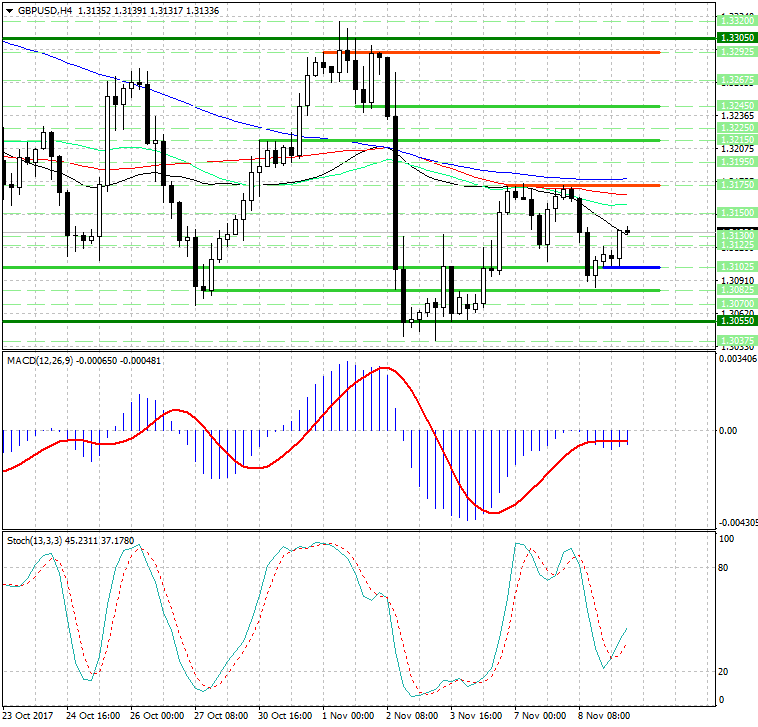Viewport: 758px width, 727px height.
Task: Click the 1.33050 price level label
Action: pos(737,37)
